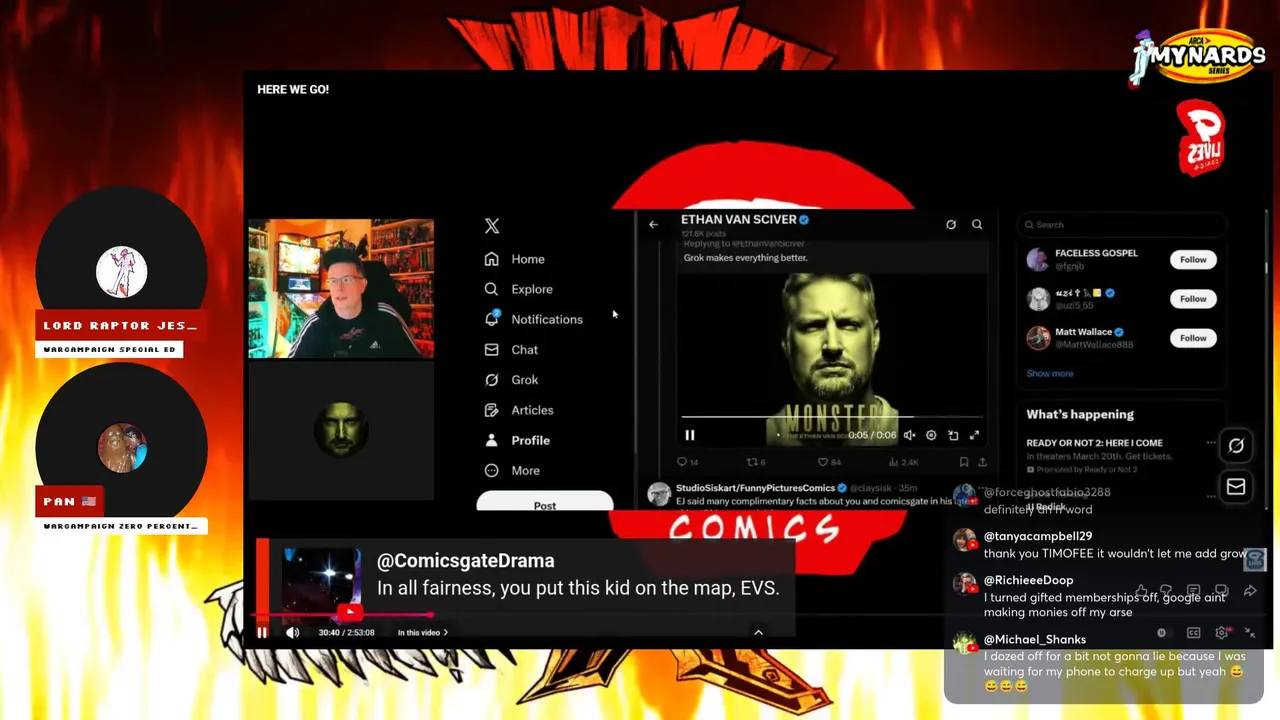
Task: Open StudioSiskart/FunnyPicturesComics profile name
Action: coord(755,488)
